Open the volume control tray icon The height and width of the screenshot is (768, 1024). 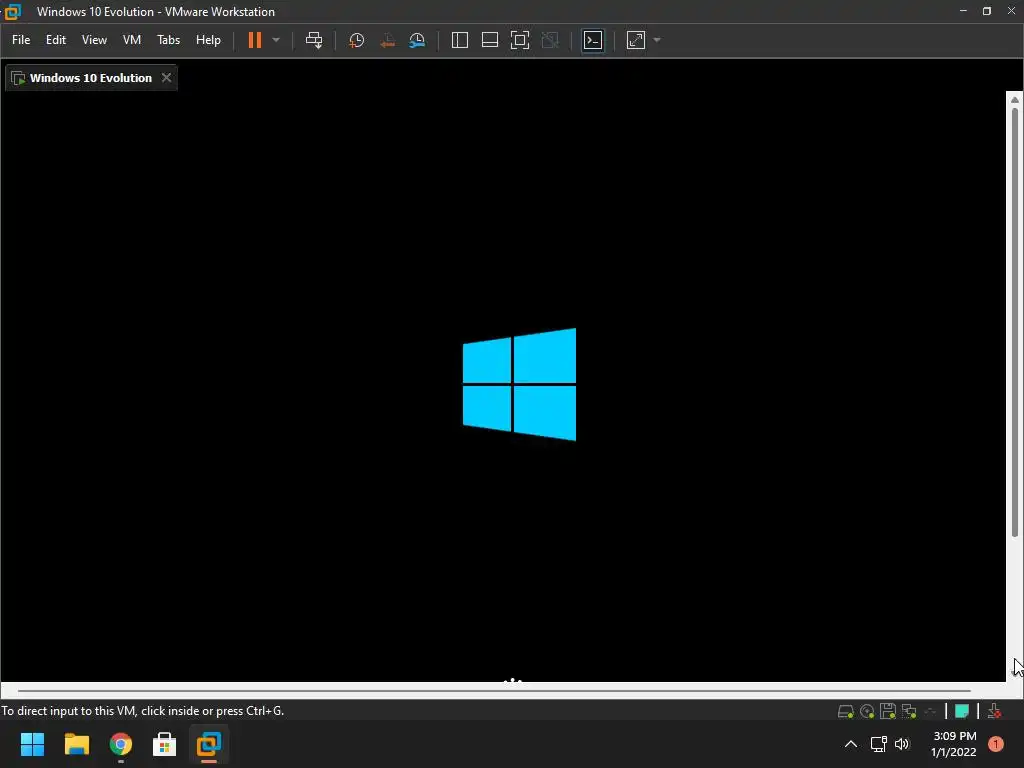[x=903, y=744]
